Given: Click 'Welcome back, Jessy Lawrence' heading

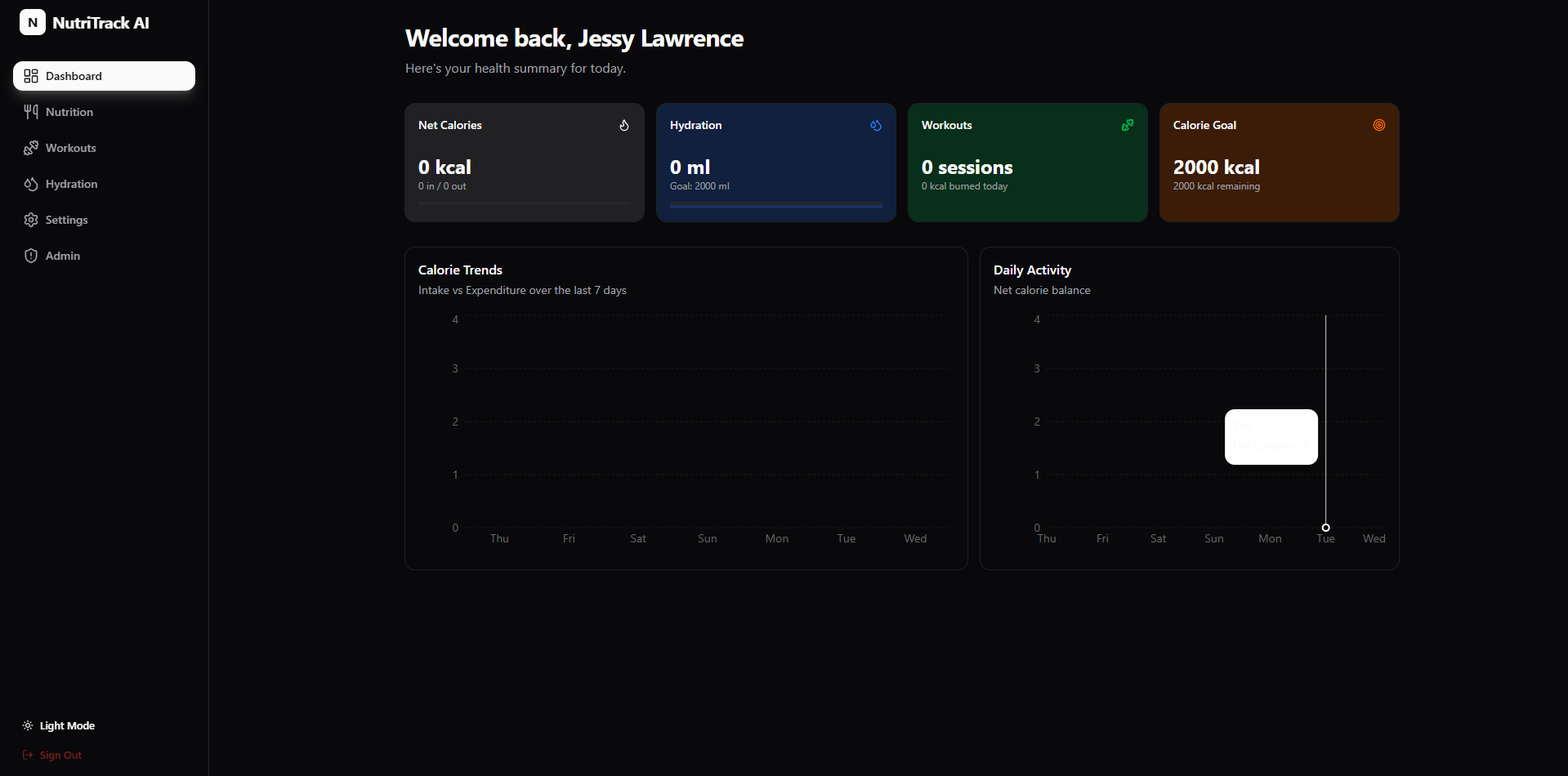Looking at the screenshot, I should [574, 38].
